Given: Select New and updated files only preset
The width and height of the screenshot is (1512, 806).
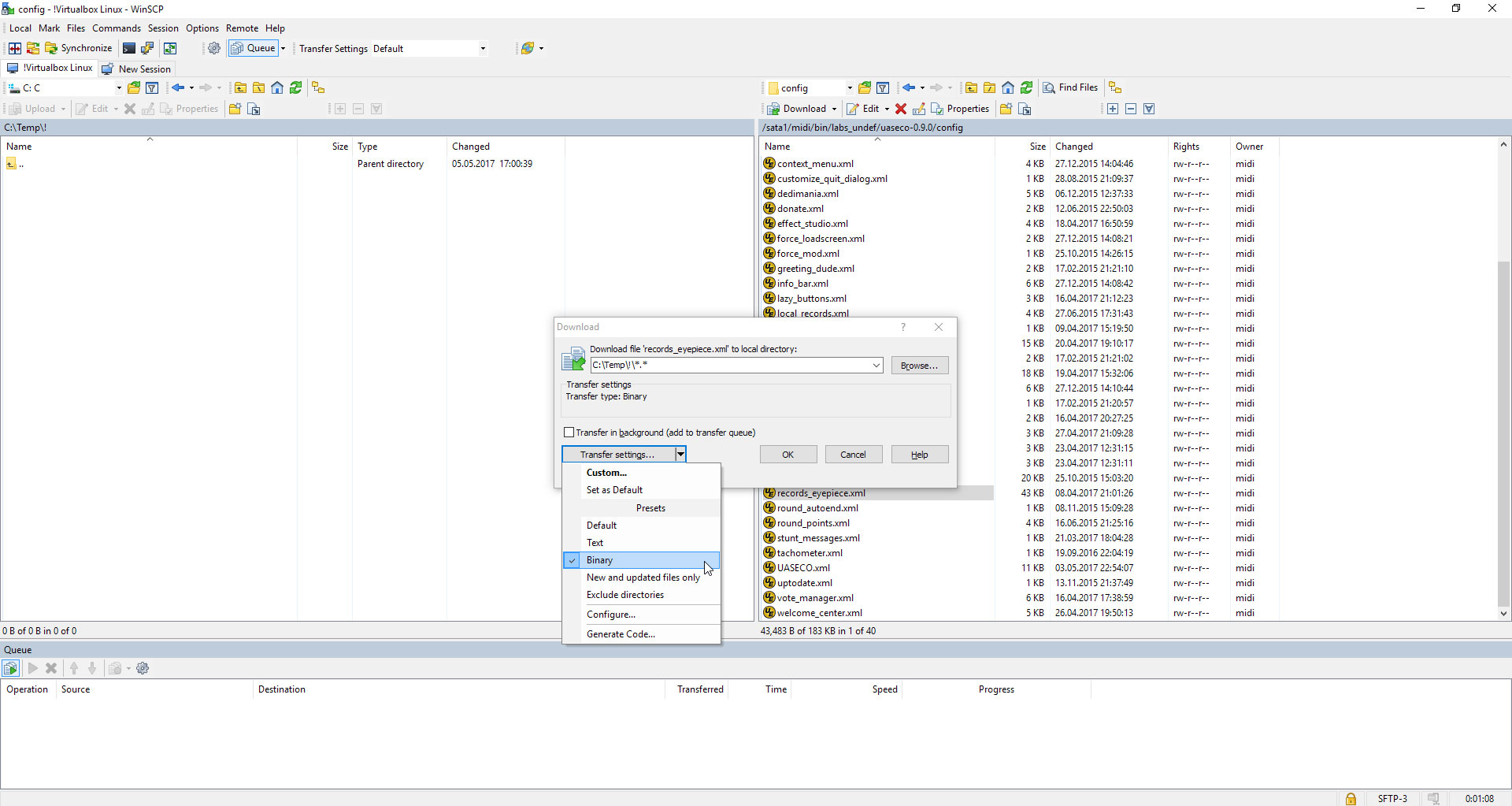Looking at the screenshot, I should coord(643,578).
